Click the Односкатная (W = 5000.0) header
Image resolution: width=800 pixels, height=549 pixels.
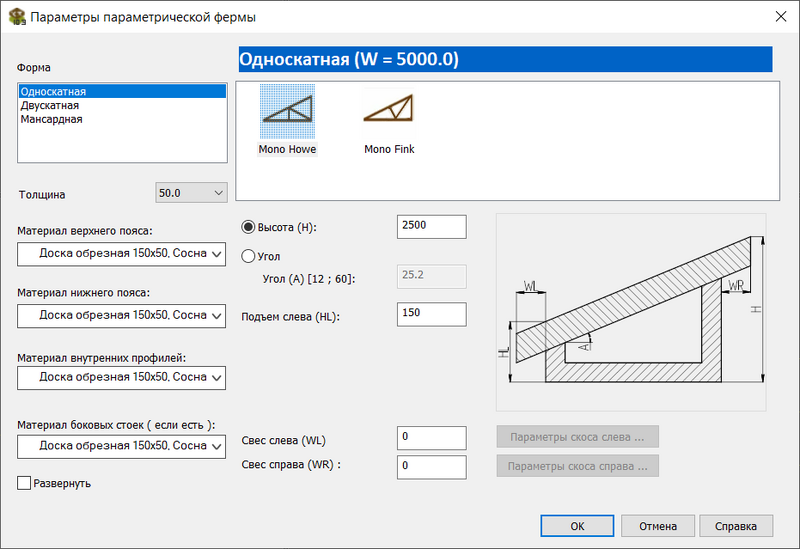(506, 59)
